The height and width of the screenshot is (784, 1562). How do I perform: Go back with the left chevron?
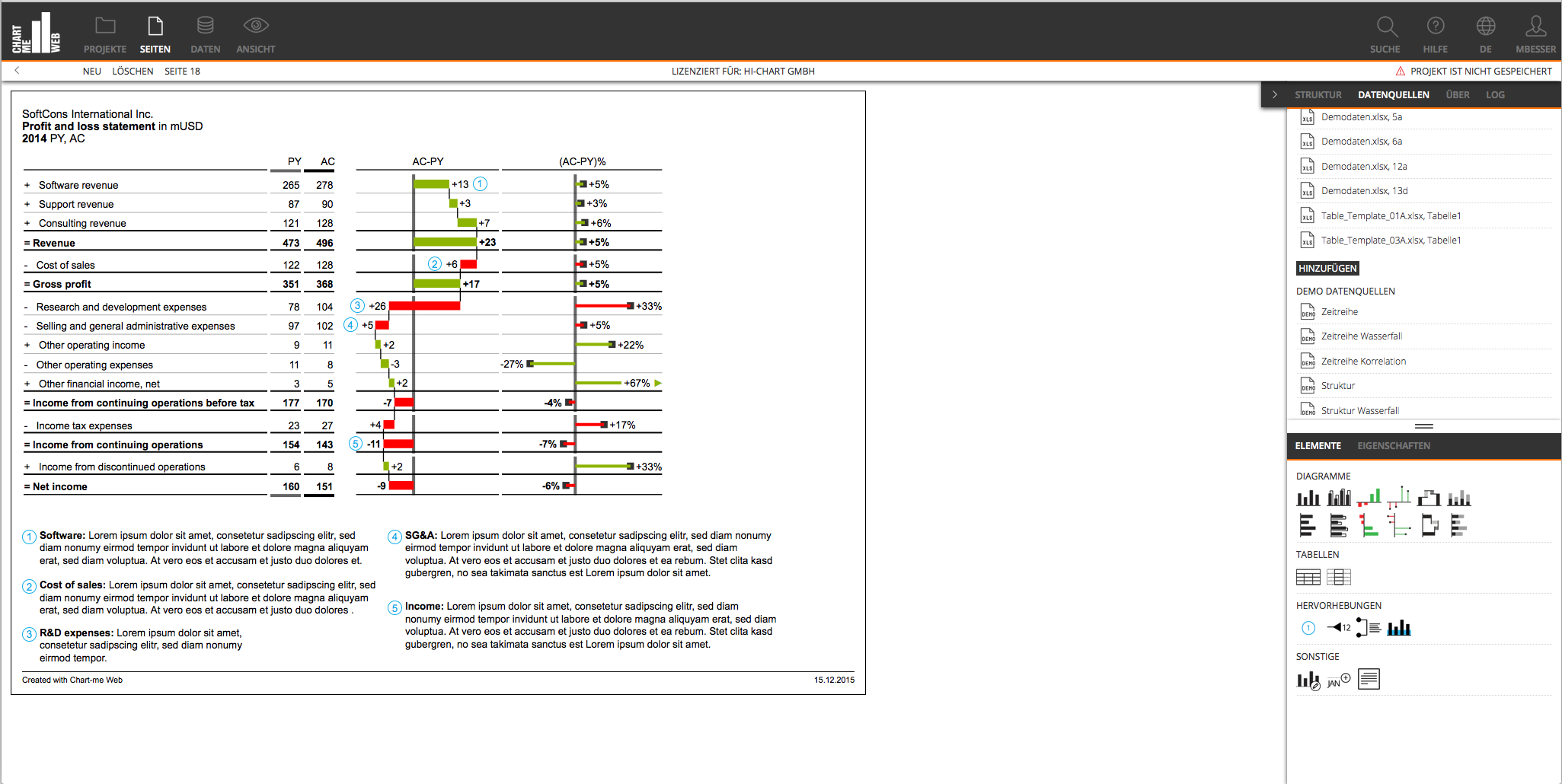point(17,71)
